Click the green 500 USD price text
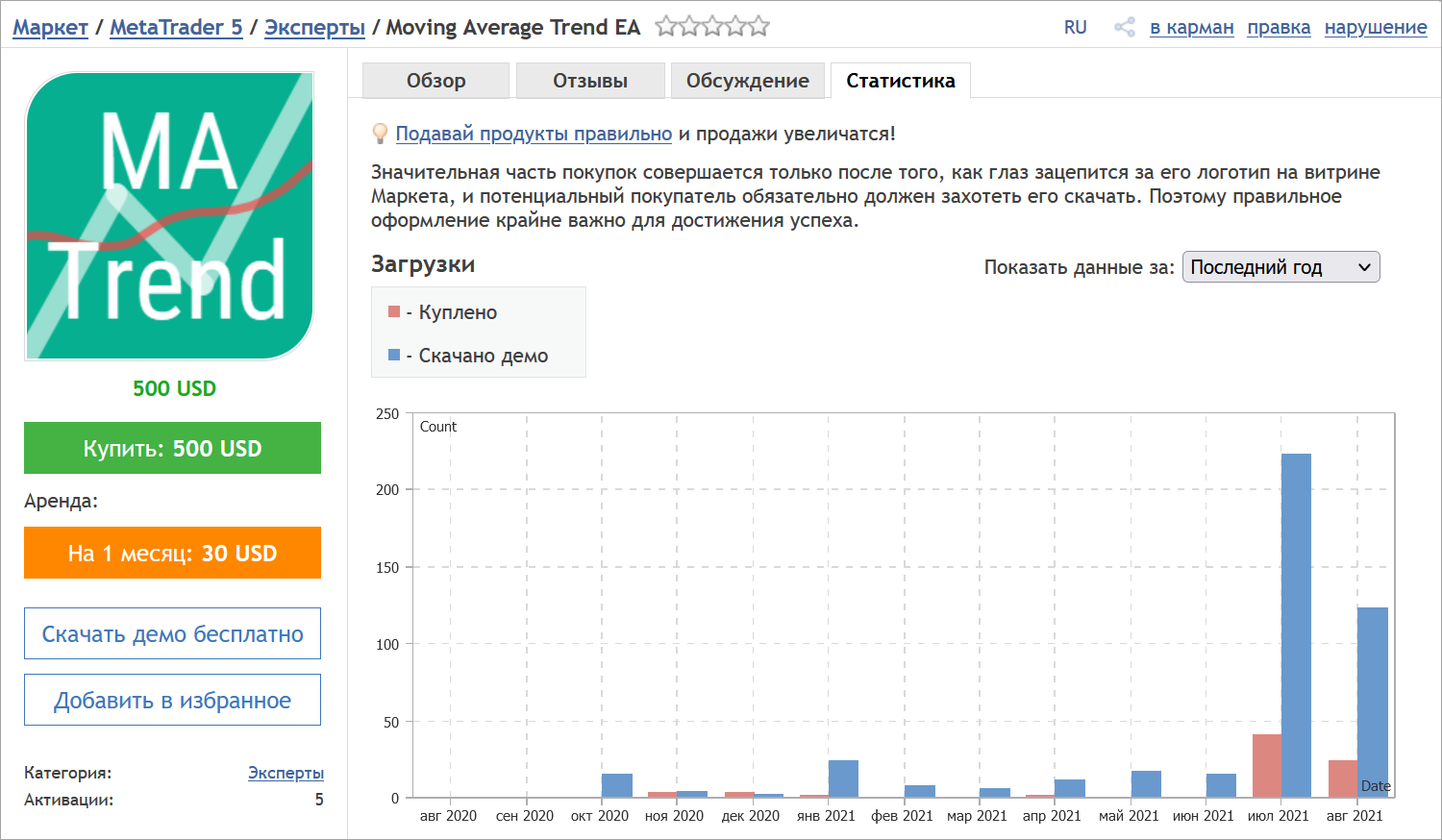 [174, 388]
